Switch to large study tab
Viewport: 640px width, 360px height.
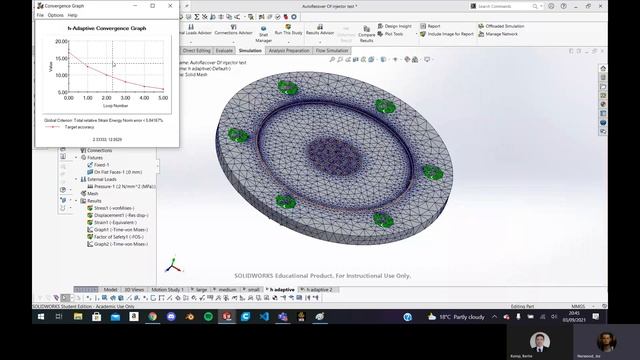pyautogui.click(x=199, y=289)
